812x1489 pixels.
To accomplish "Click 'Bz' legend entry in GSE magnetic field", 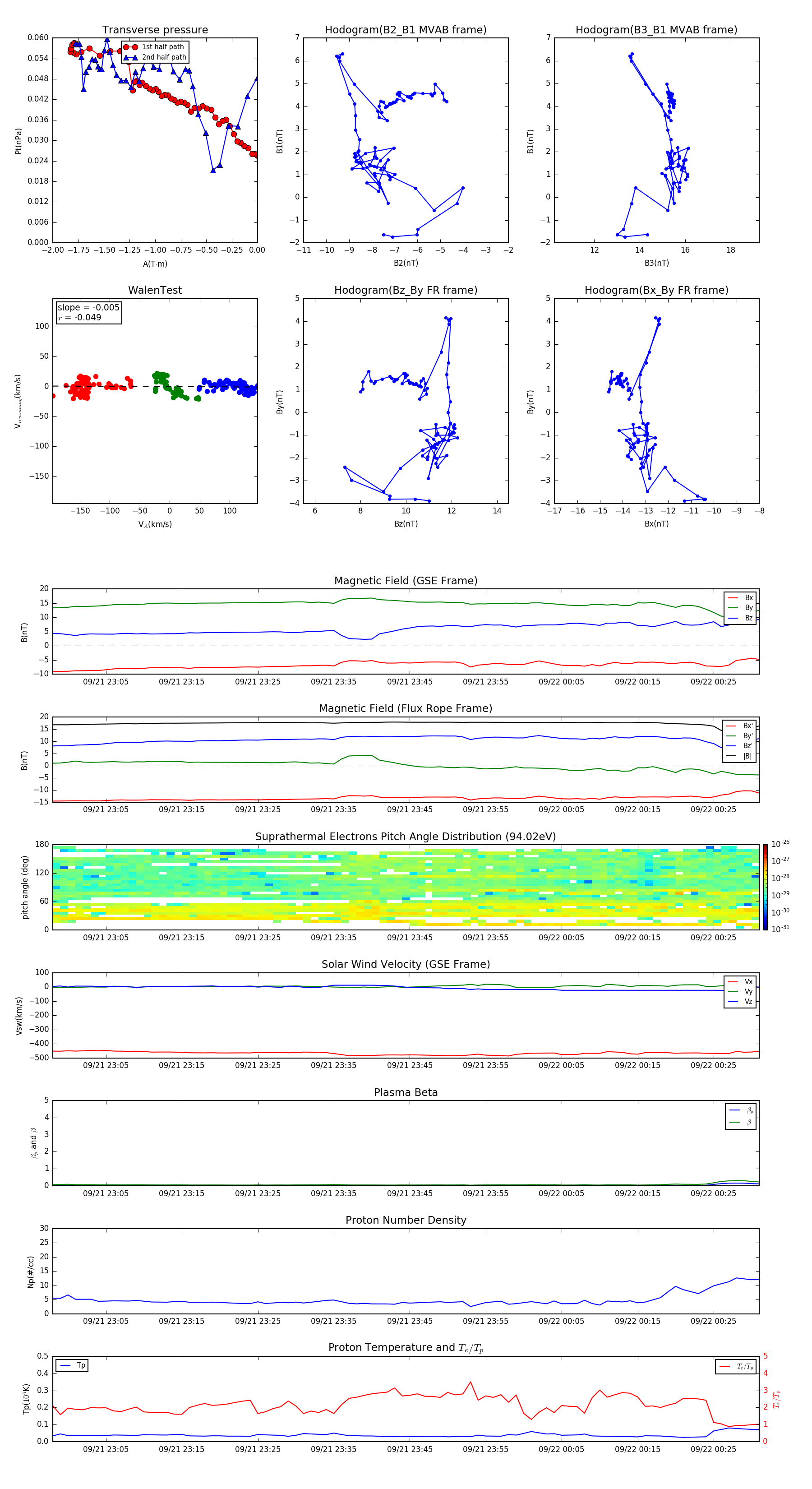I will pos(741,618).
